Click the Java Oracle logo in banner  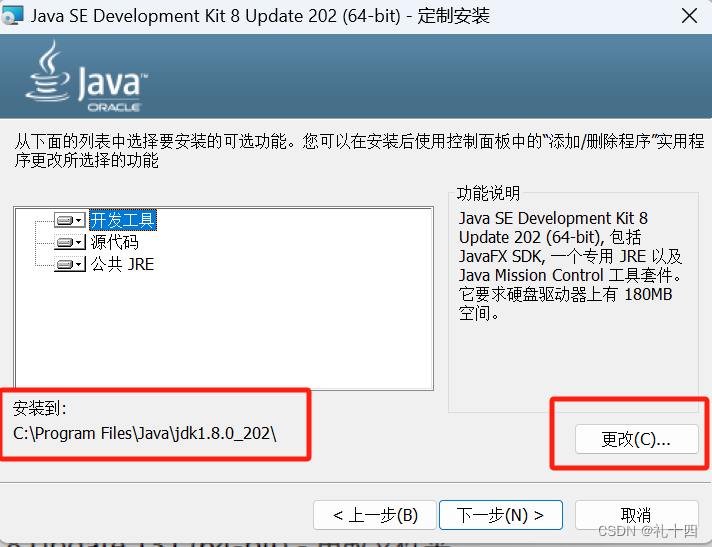(x=86, y=76)
